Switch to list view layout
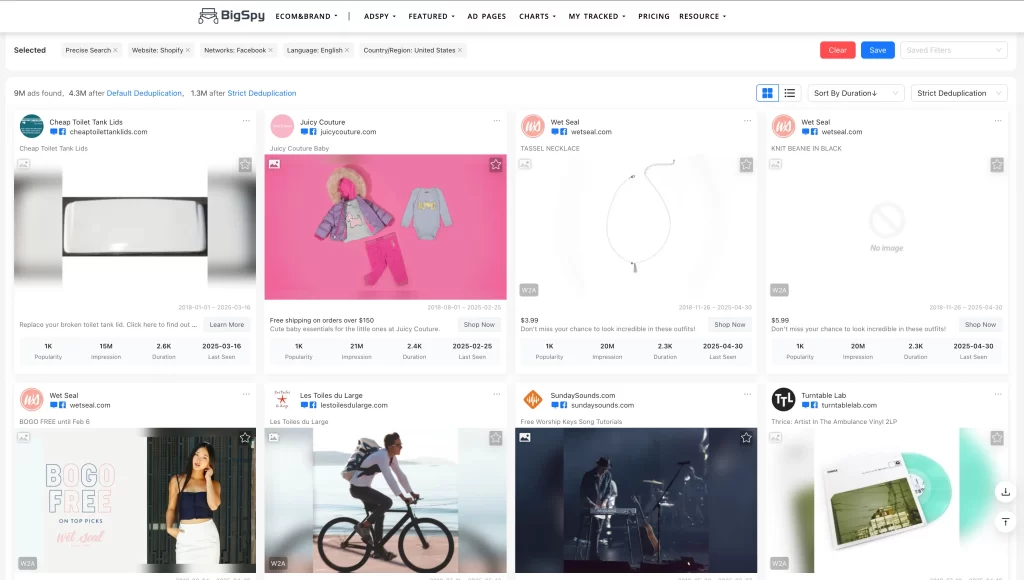Viewport: 1024px width, 580px height. pos(790,93)
